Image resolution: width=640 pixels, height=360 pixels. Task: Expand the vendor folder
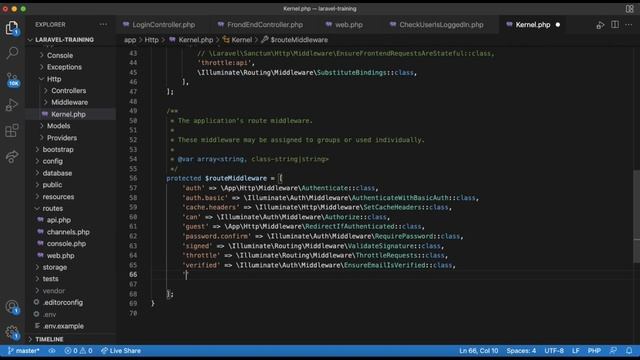point(53,291)
